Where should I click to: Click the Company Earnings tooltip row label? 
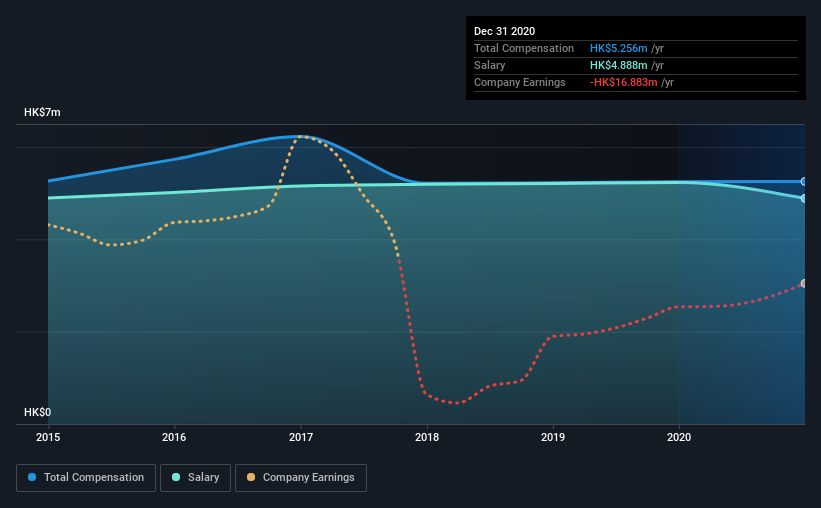pos(520,82)
